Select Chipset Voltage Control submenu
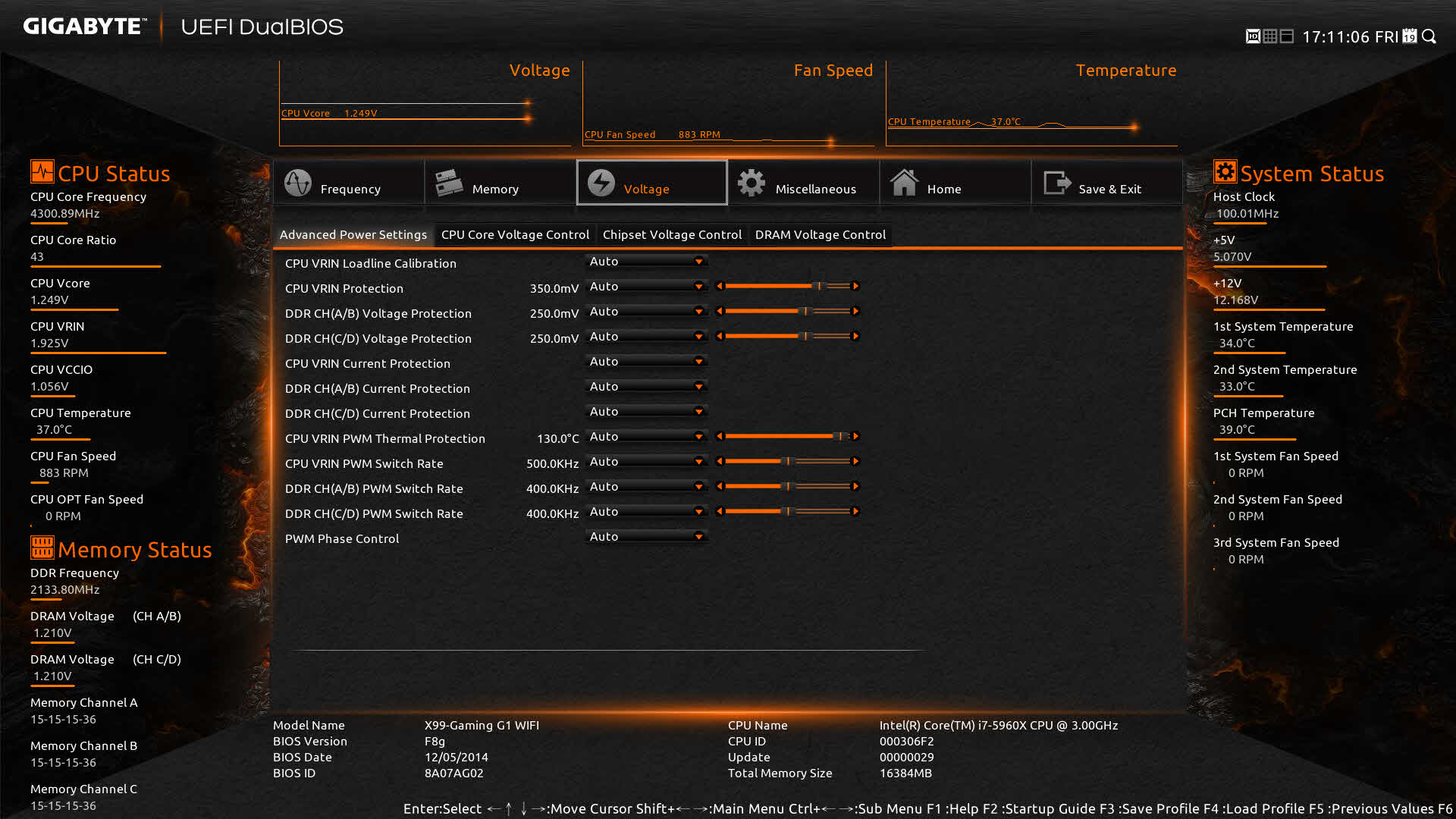This screenshot has width=1456, height=819. (672, 235)
